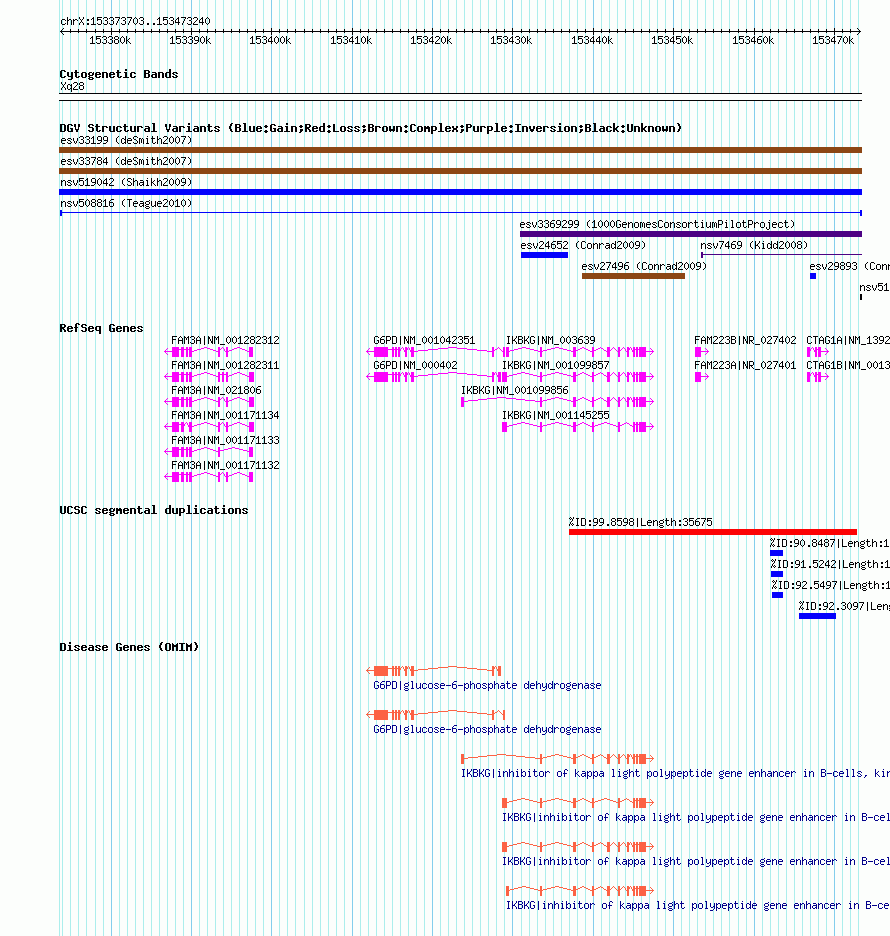Click the purple esv3369299 inversion bar
The height and width of the screenshot is (936, 890).
(691, 234)
